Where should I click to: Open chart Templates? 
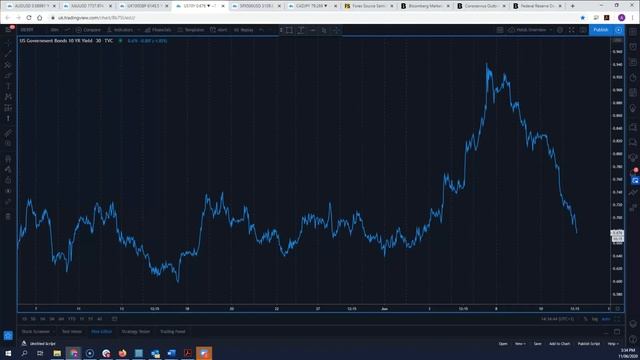(x=191, y=30)
